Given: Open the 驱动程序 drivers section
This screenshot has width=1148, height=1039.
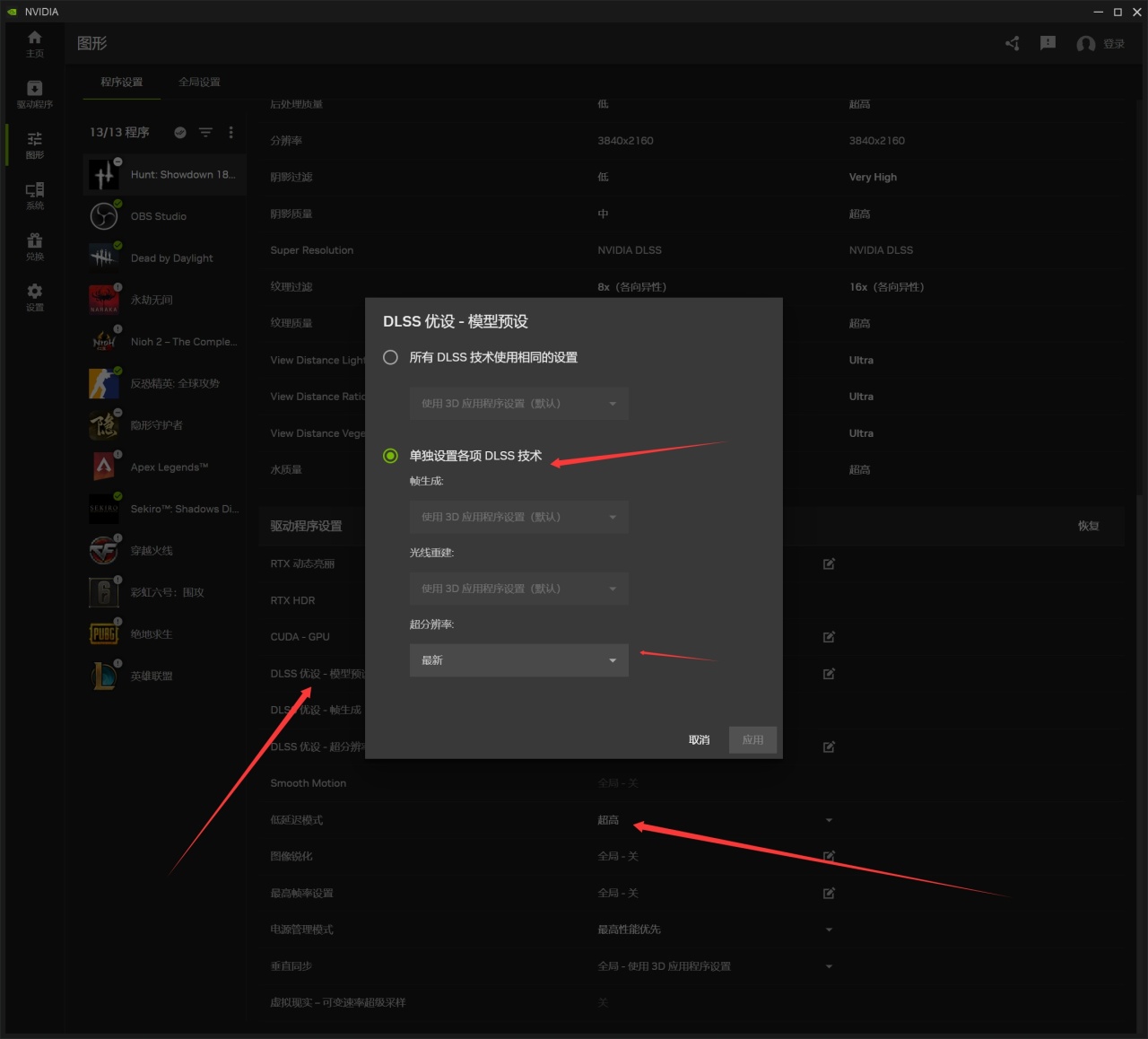Looking at the screenshot, I should coord(34,94).
